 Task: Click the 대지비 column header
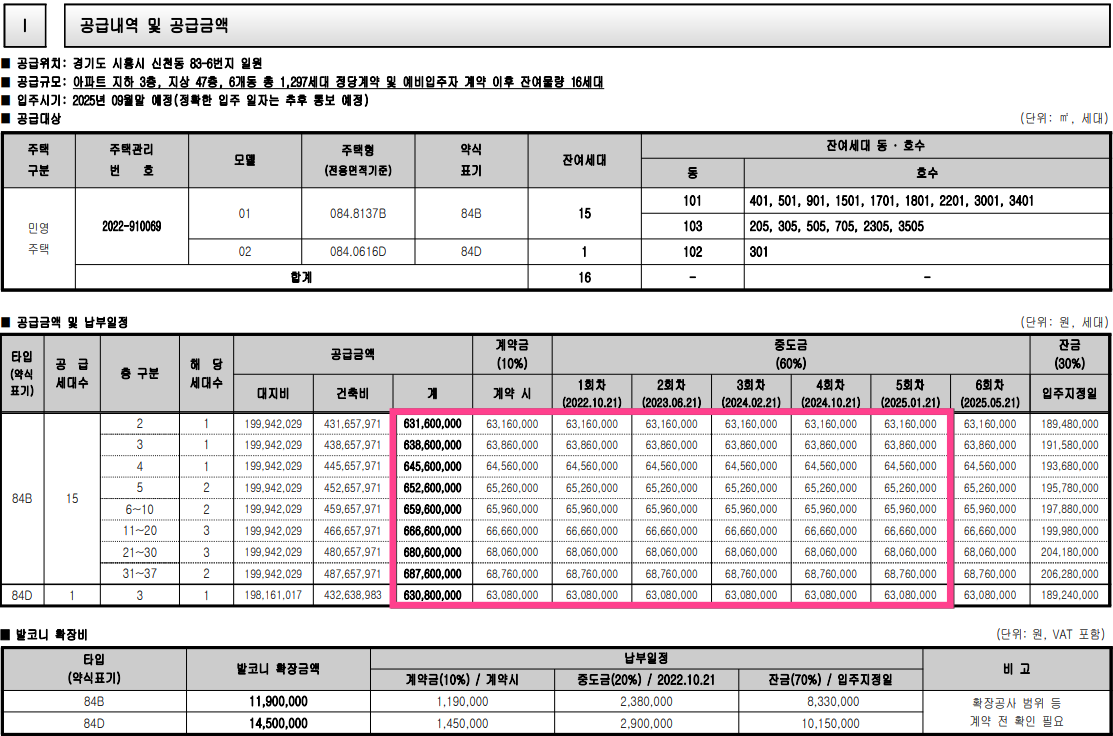tap(273, 393)
